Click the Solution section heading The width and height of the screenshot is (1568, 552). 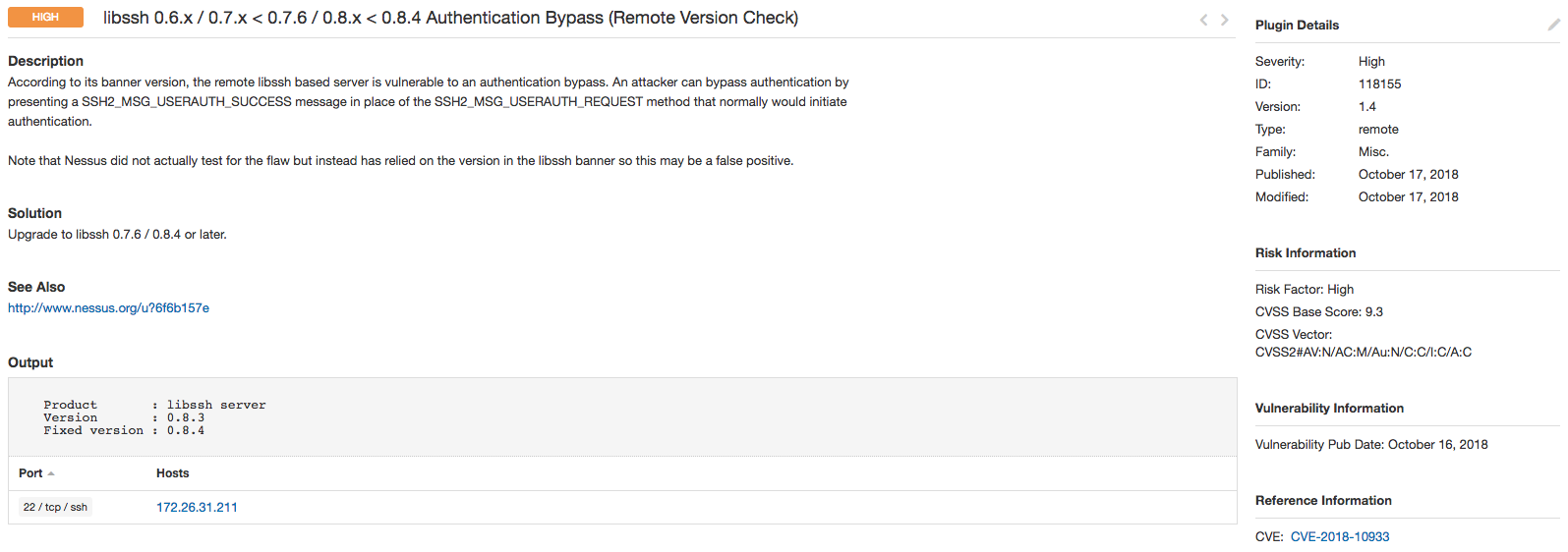[34, 213]
